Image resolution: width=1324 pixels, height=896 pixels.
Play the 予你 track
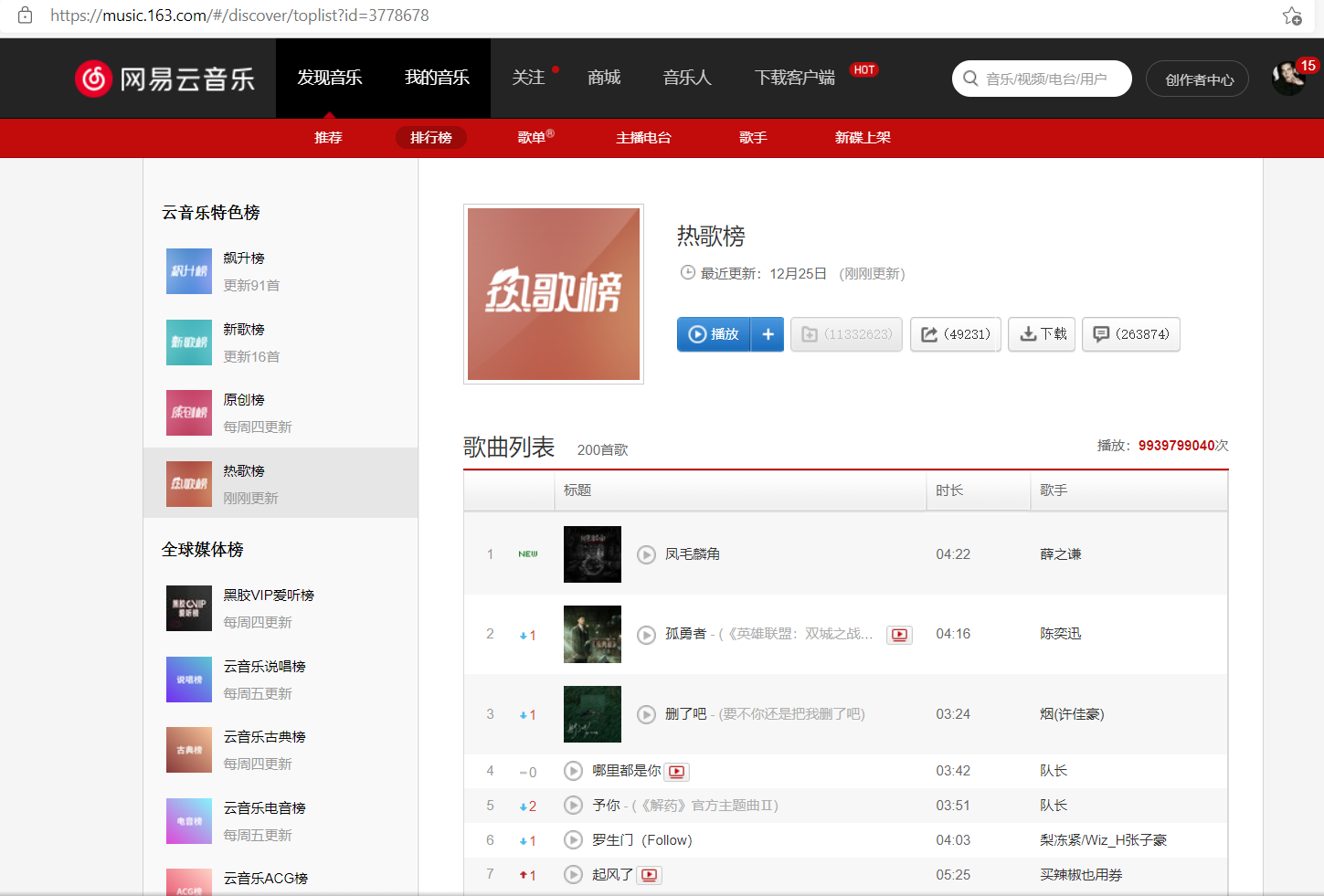(x=573, y=806)
